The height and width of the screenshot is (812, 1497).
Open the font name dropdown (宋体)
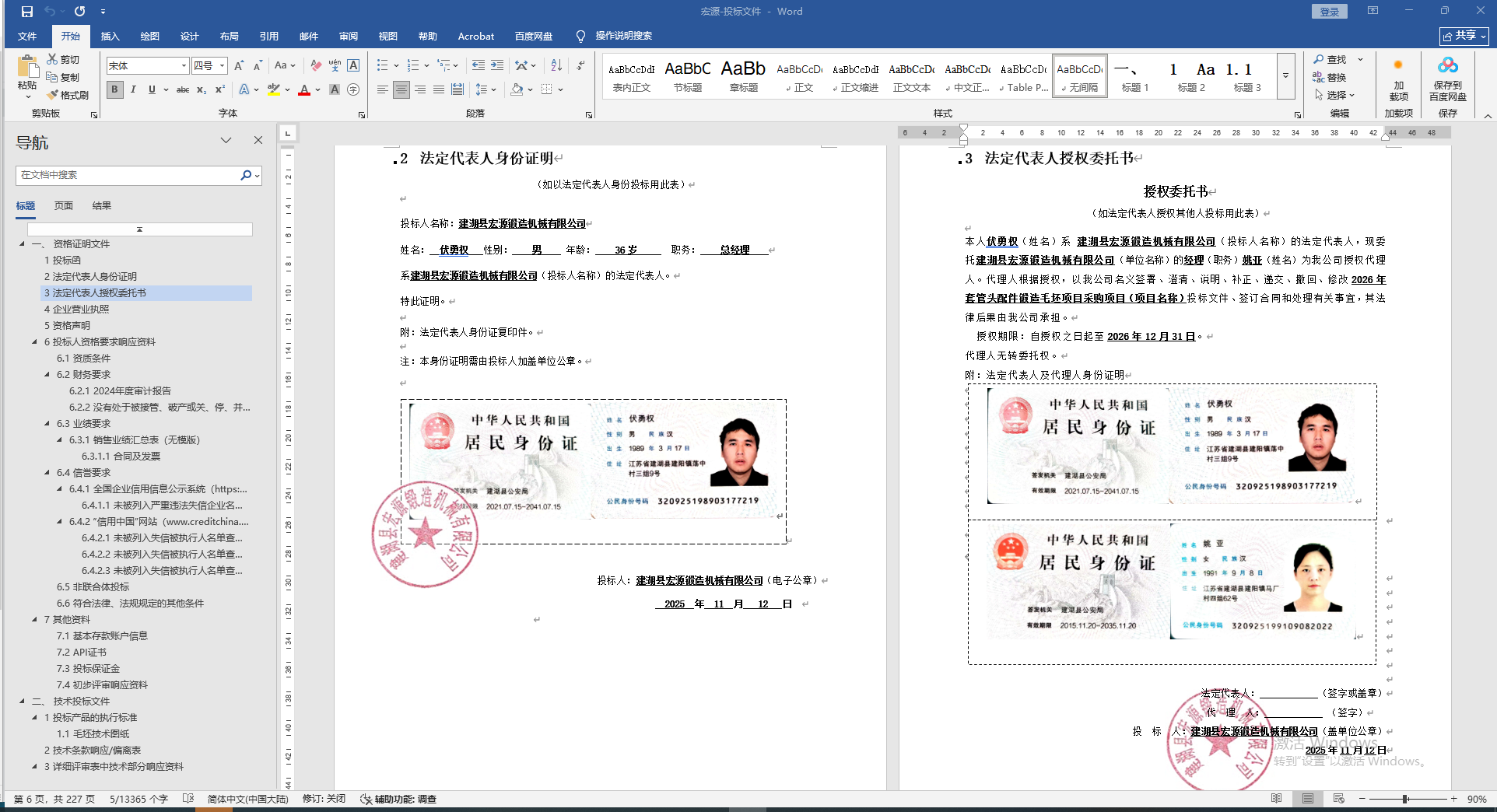184,66
